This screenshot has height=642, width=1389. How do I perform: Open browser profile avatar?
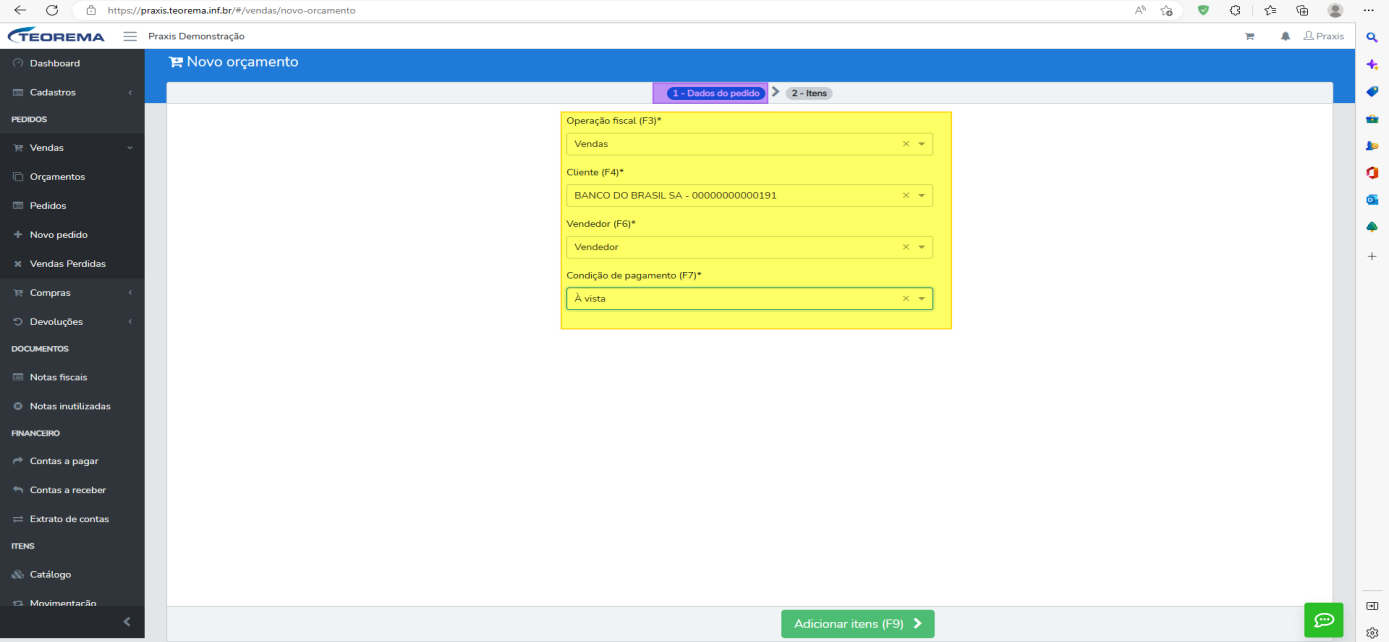click(x=1335, y=10)
